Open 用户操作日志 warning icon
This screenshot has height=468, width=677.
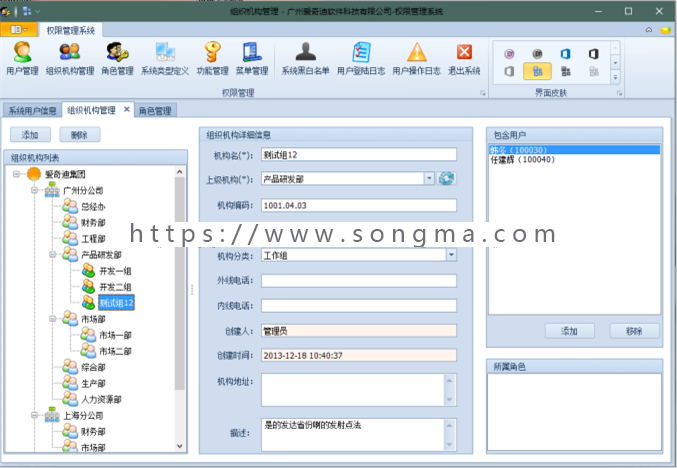pos(416,58)
